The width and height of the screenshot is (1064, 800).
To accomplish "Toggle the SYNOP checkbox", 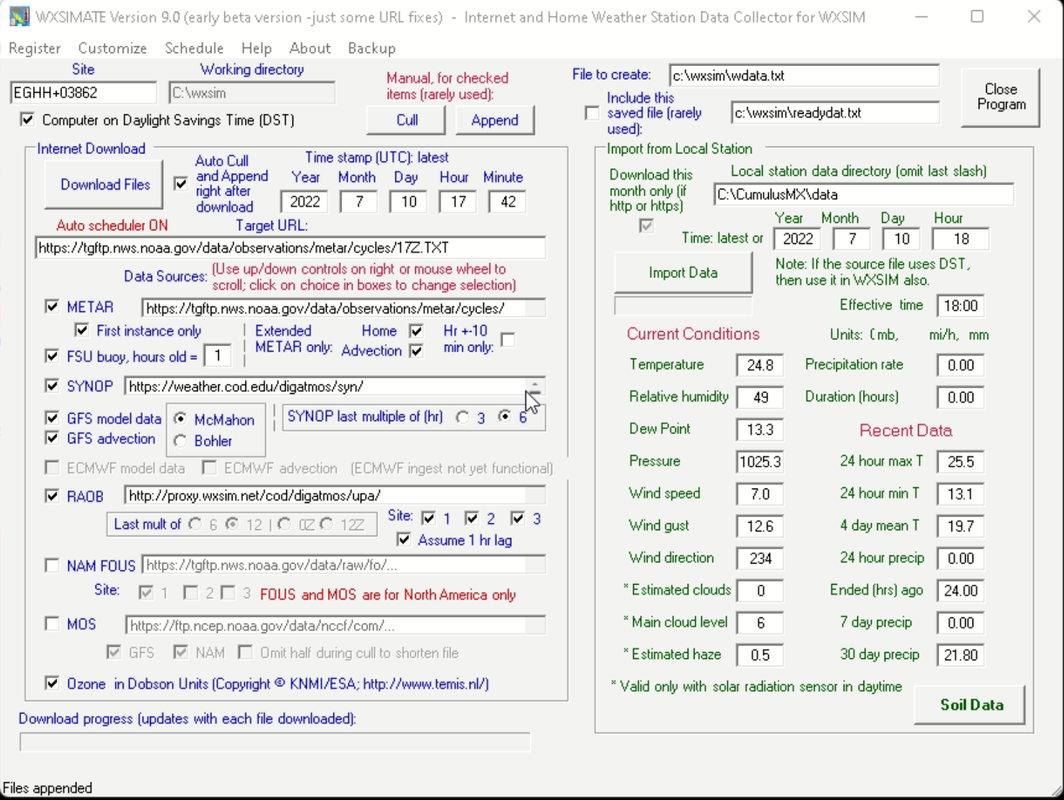I will (52, 385).
